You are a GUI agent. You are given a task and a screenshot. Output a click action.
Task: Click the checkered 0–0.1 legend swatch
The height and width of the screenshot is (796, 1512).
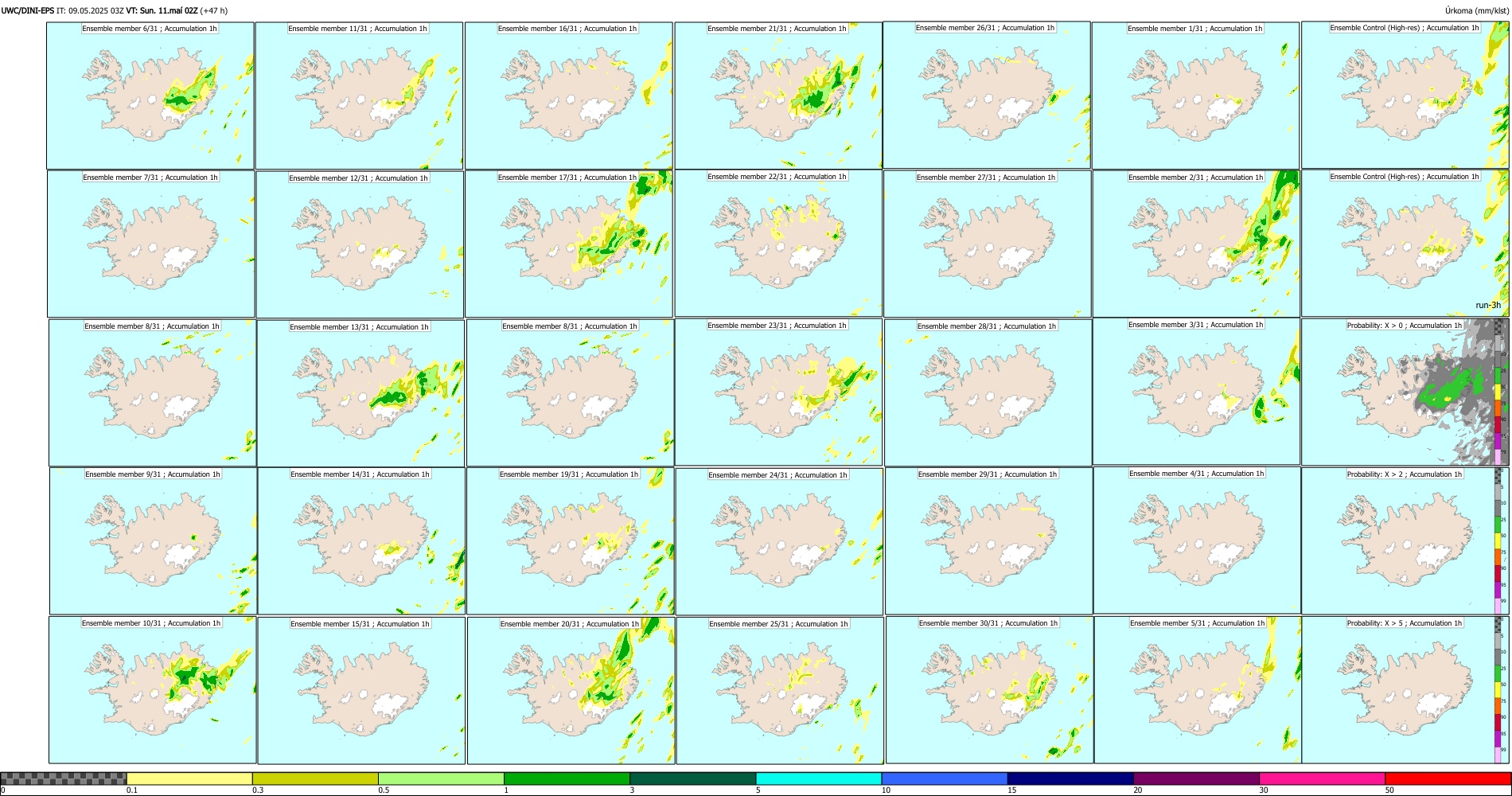coord(64,778)
